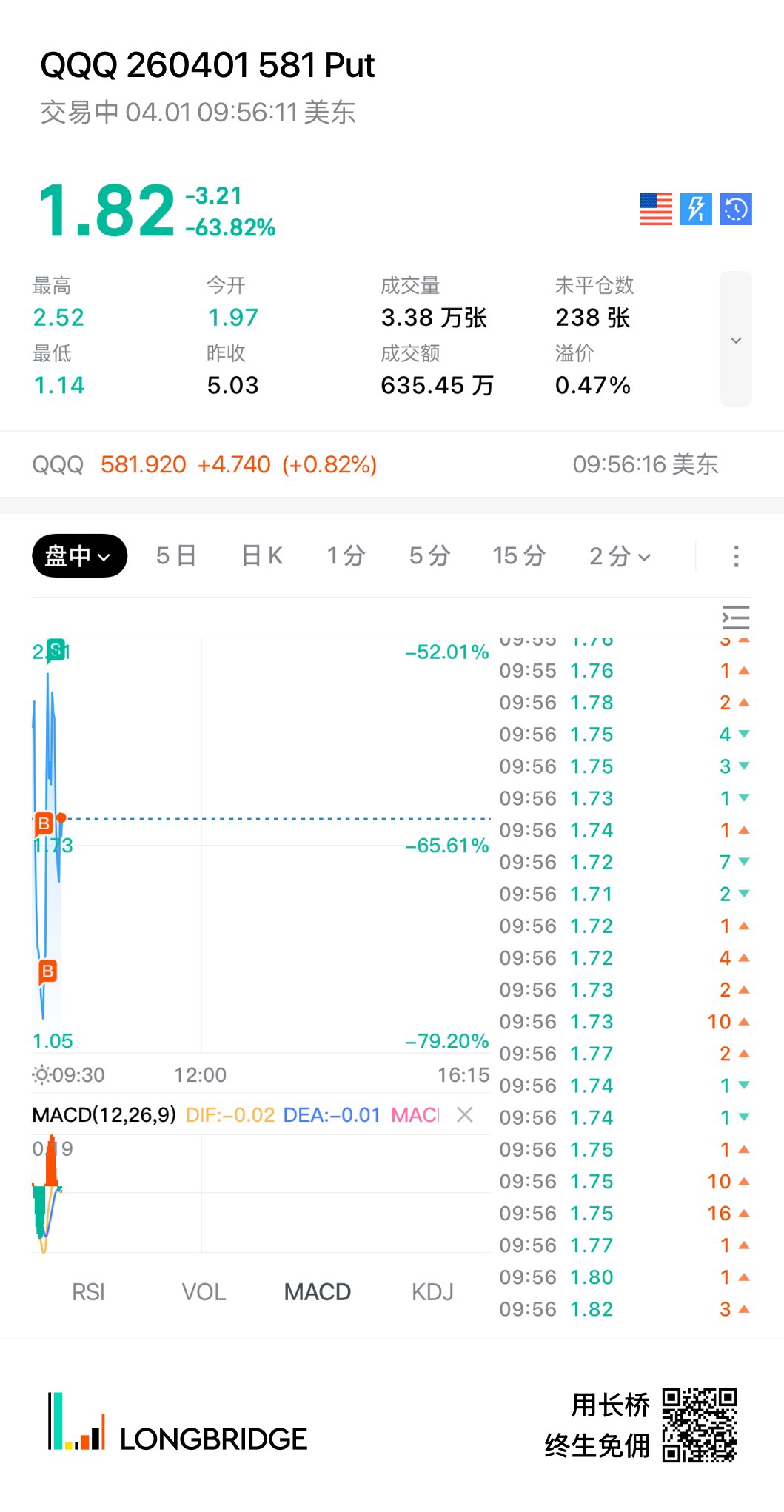Toggle the trade list layout icon
This screenshot has width=784, height=1512.
point(736,618)
